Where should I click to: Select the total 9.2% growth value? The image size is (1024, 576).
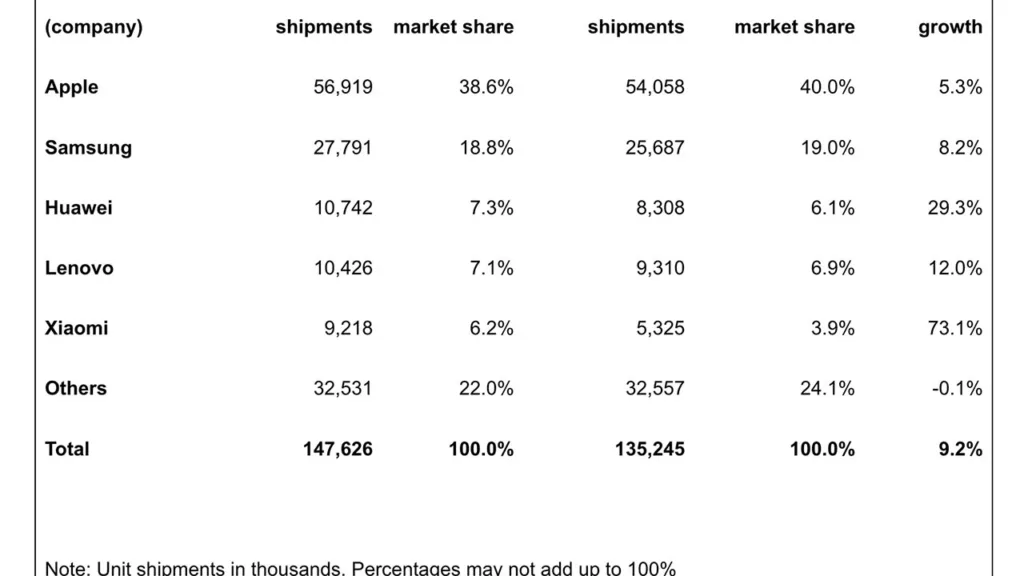[960, 449]
